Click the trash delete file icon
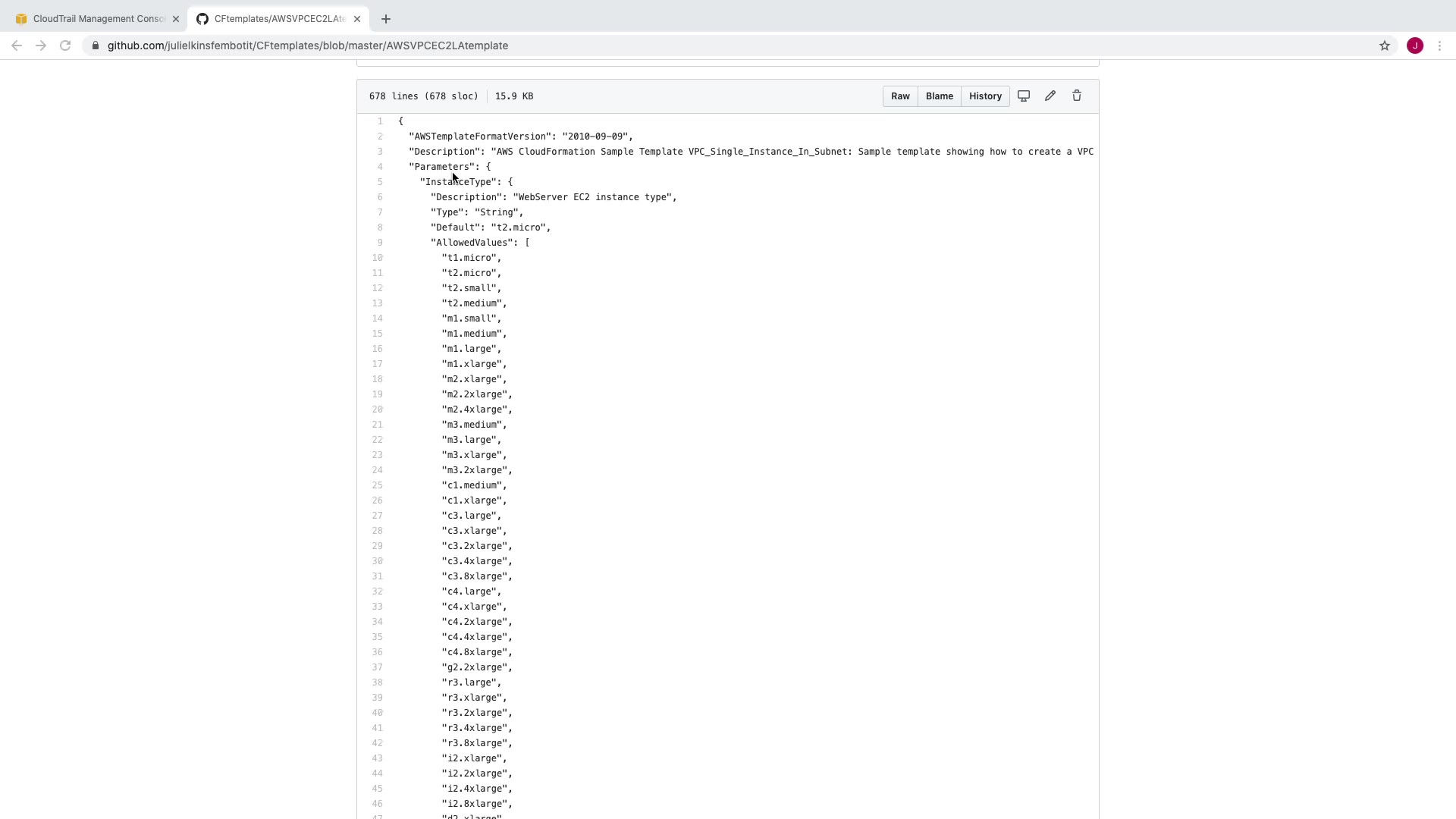 1076,96
